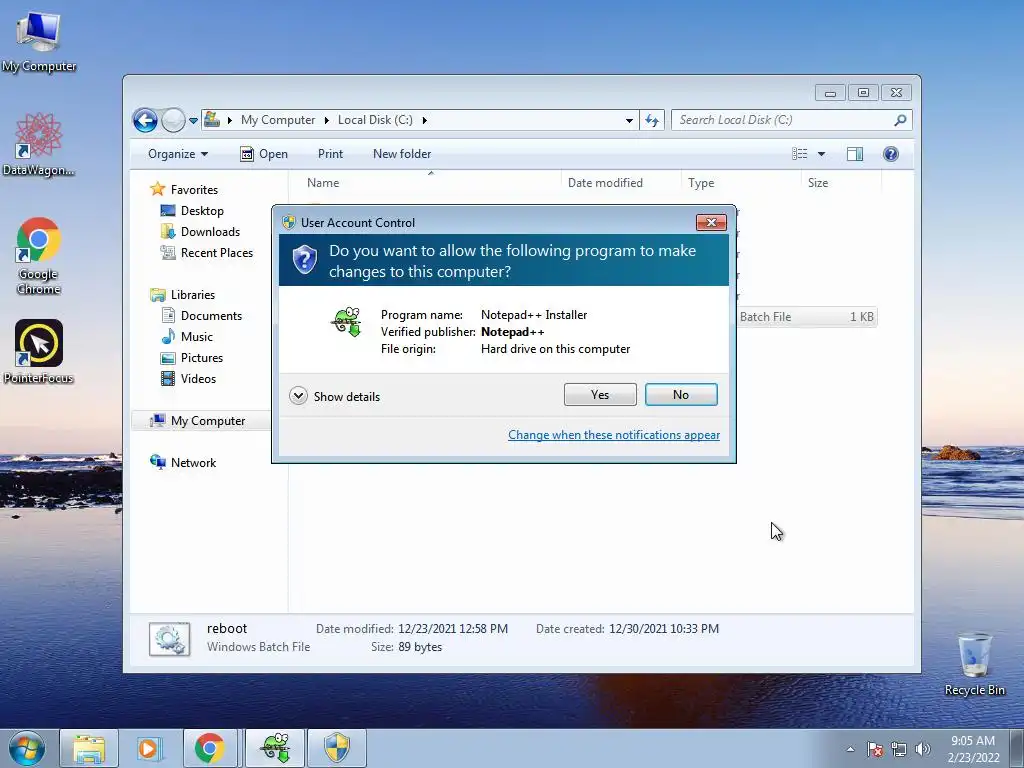The width and height of the screenshot is (1024, 768).
Task: Click the reboot batch file icon in the details pane
Action: 169,639
